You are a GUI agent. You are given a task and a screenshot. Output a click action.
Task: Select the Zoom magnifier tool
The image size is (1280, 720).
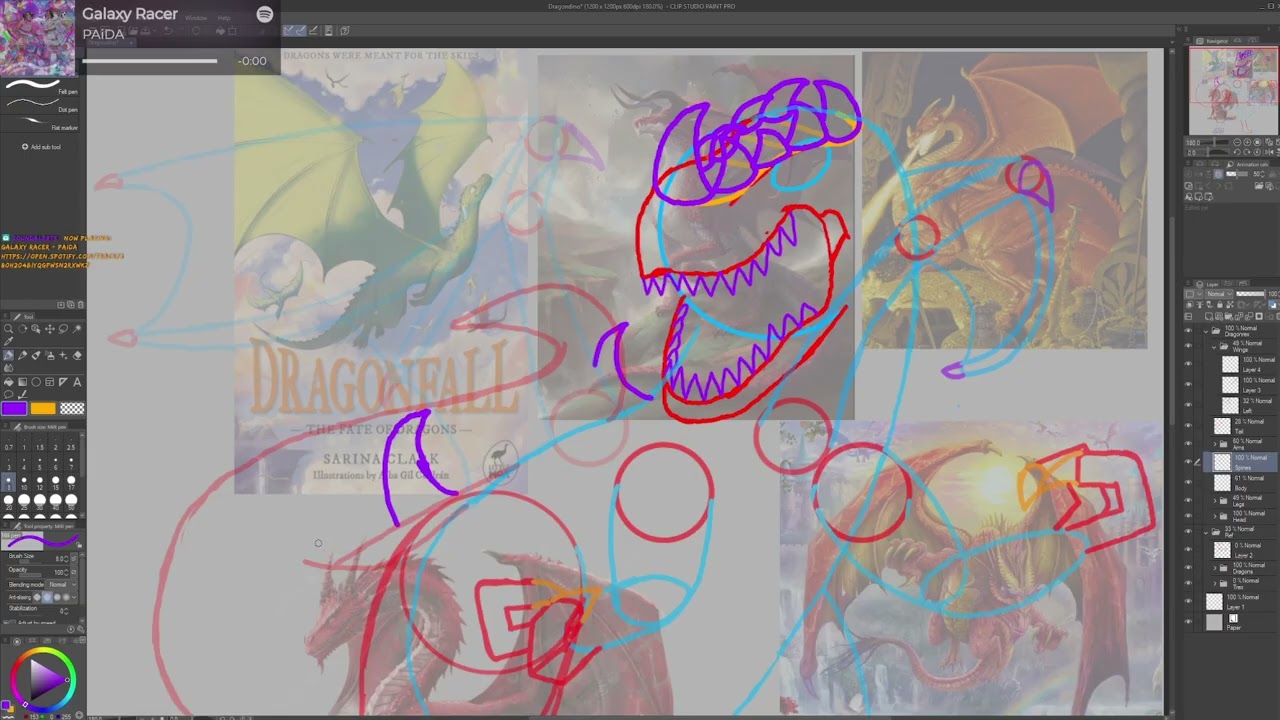click(8, 329)
